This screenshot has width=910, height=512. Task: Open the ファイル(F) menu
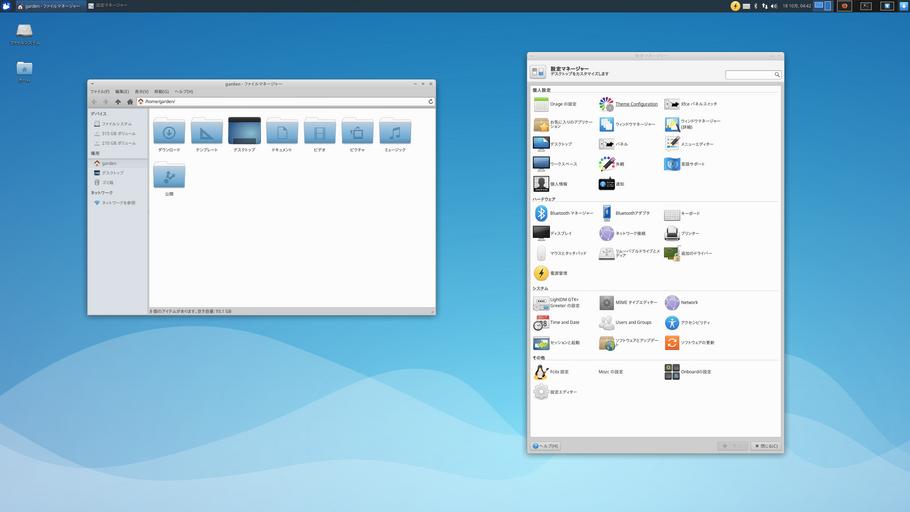(x=99, y=91)
